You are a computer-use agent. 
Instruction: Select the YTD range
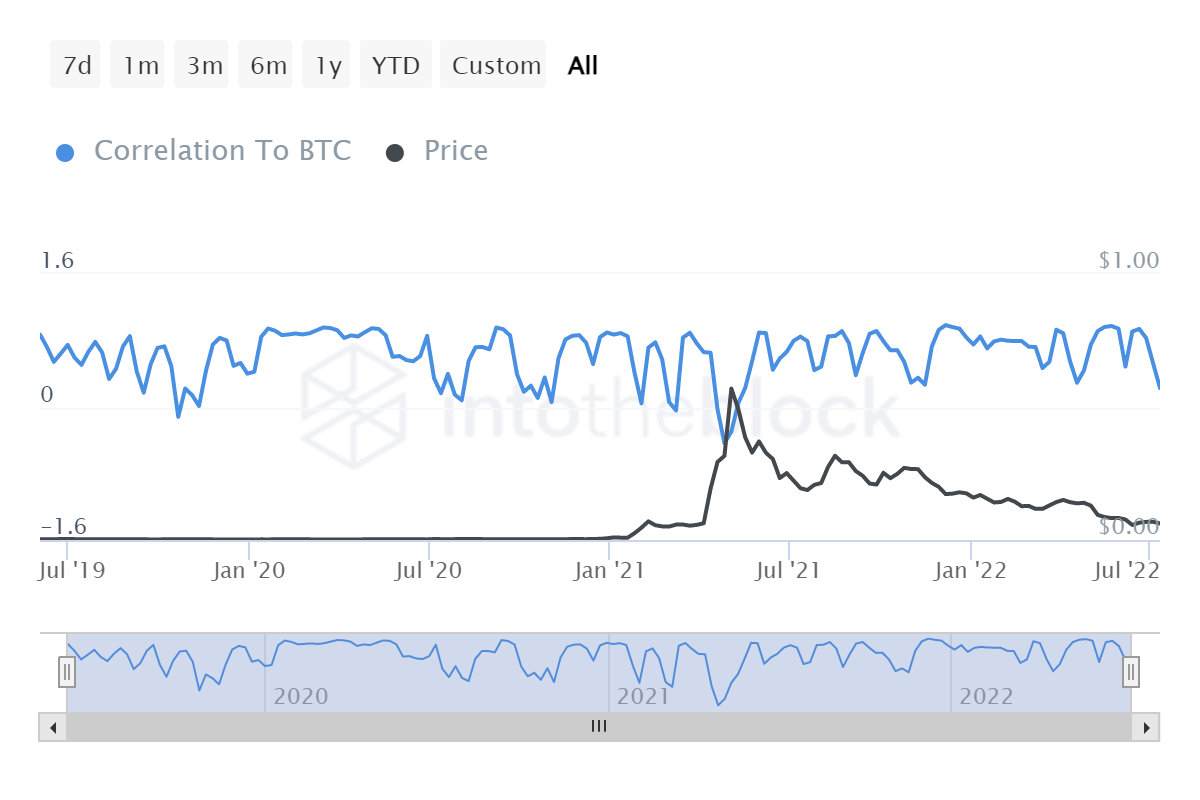(x=395, y=64)
